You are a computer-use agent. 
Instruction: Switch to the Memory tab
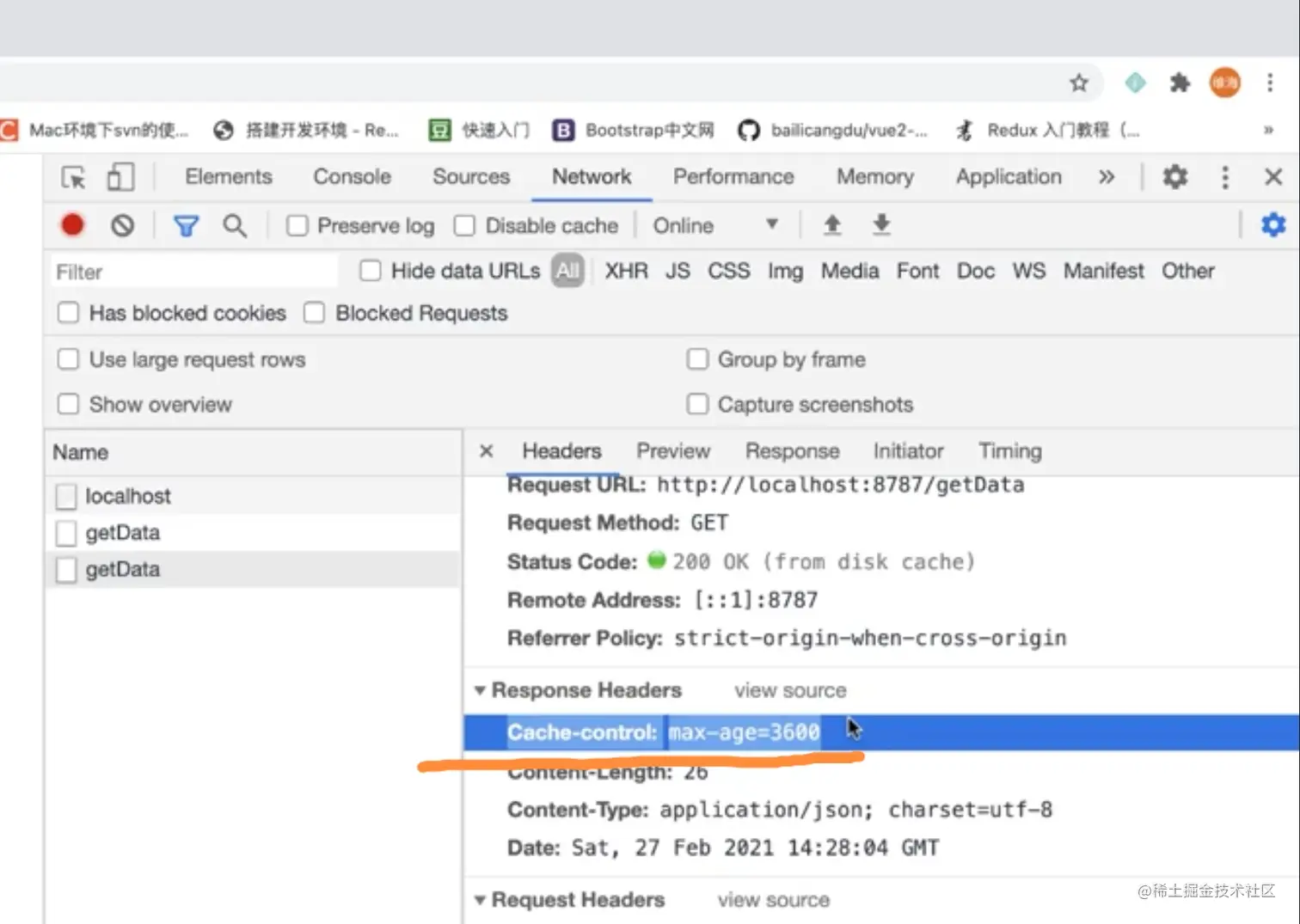875,176
